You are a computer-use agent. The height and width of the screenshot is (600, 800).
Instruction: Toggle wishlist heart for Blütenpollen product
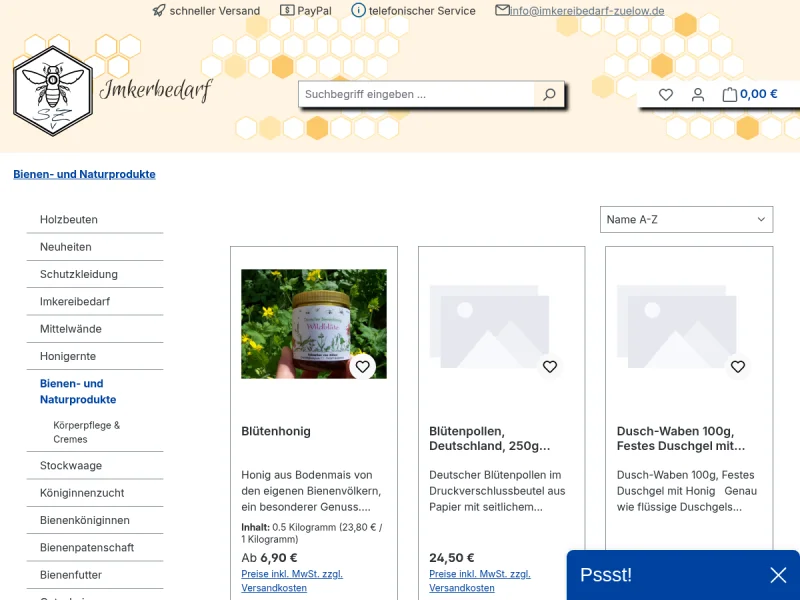pyautogui.click(x=550, y=367)
